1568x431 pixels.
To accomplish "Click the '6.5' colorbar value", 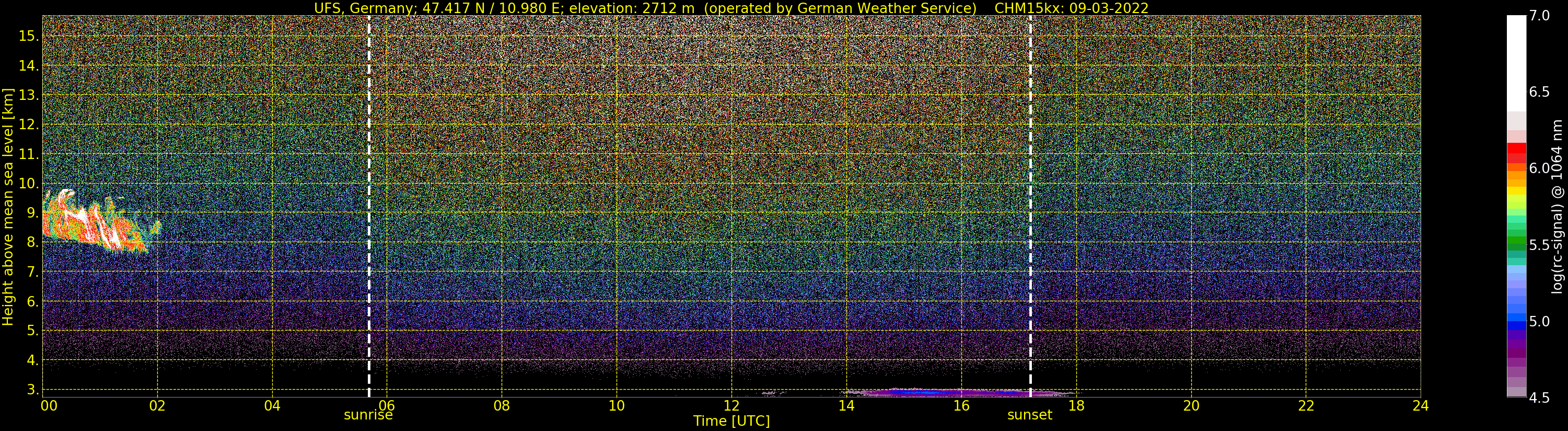I will 1539,92.
